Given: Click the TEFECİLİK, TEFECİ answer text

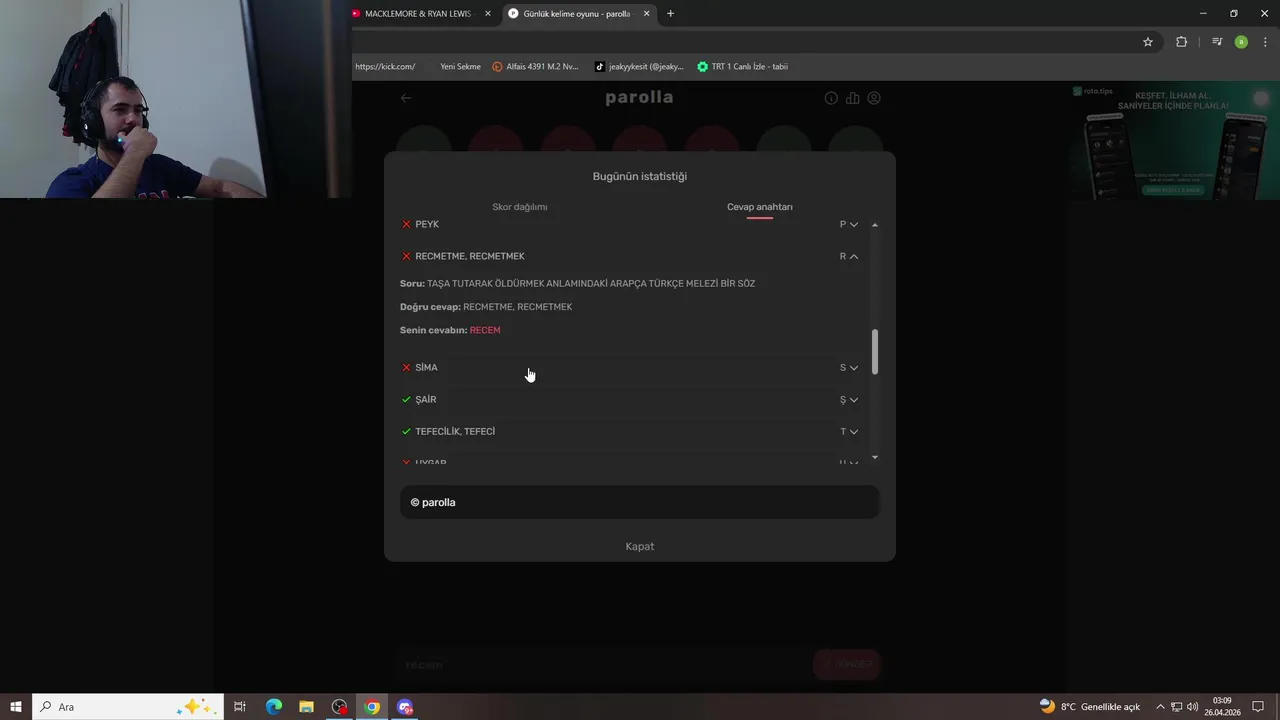Looking at the screenshot, I should 455,432.
